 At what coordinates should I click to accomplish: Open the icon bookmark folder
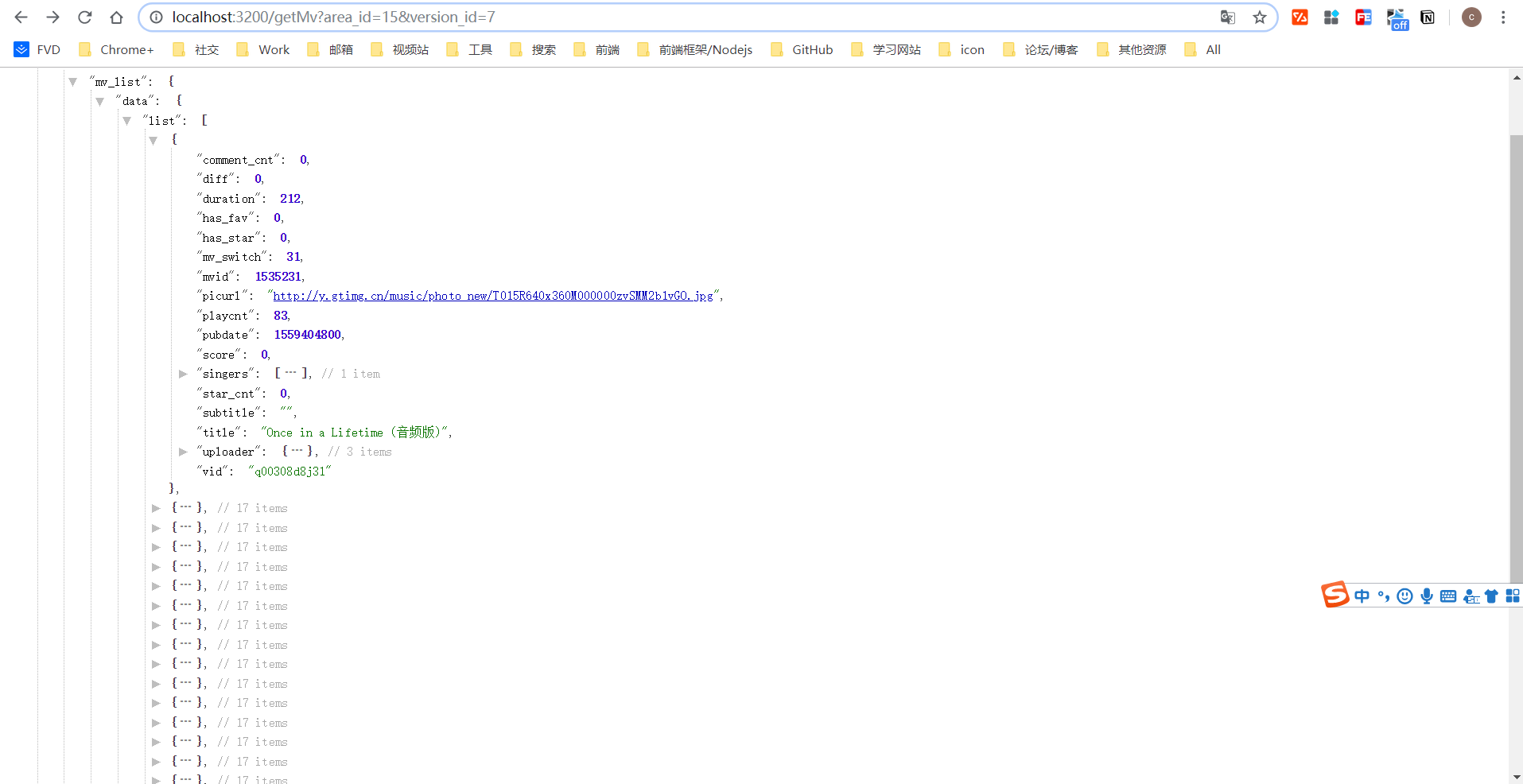(x=962, y=49)
